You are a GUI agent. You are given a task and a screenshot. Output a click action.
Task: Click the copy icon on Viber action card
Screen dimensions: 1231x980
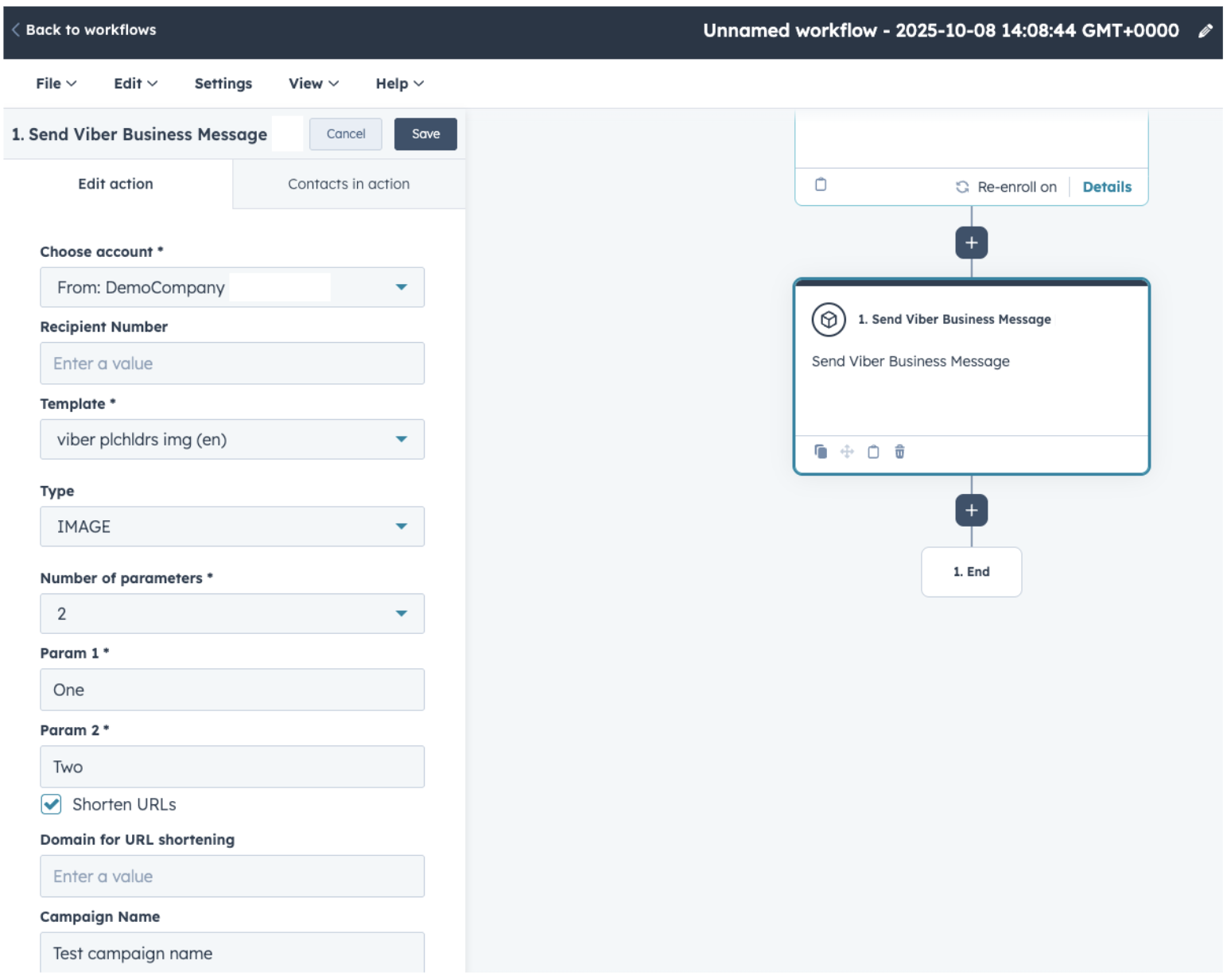point(821,452)
